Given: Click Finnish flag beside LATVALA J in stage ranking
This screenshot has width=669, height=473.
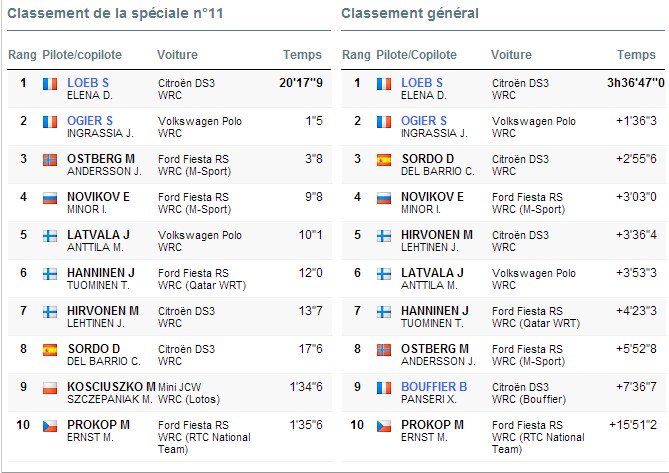Looking at the screenshot, I should pyautogui.click(x=50, y=236).
